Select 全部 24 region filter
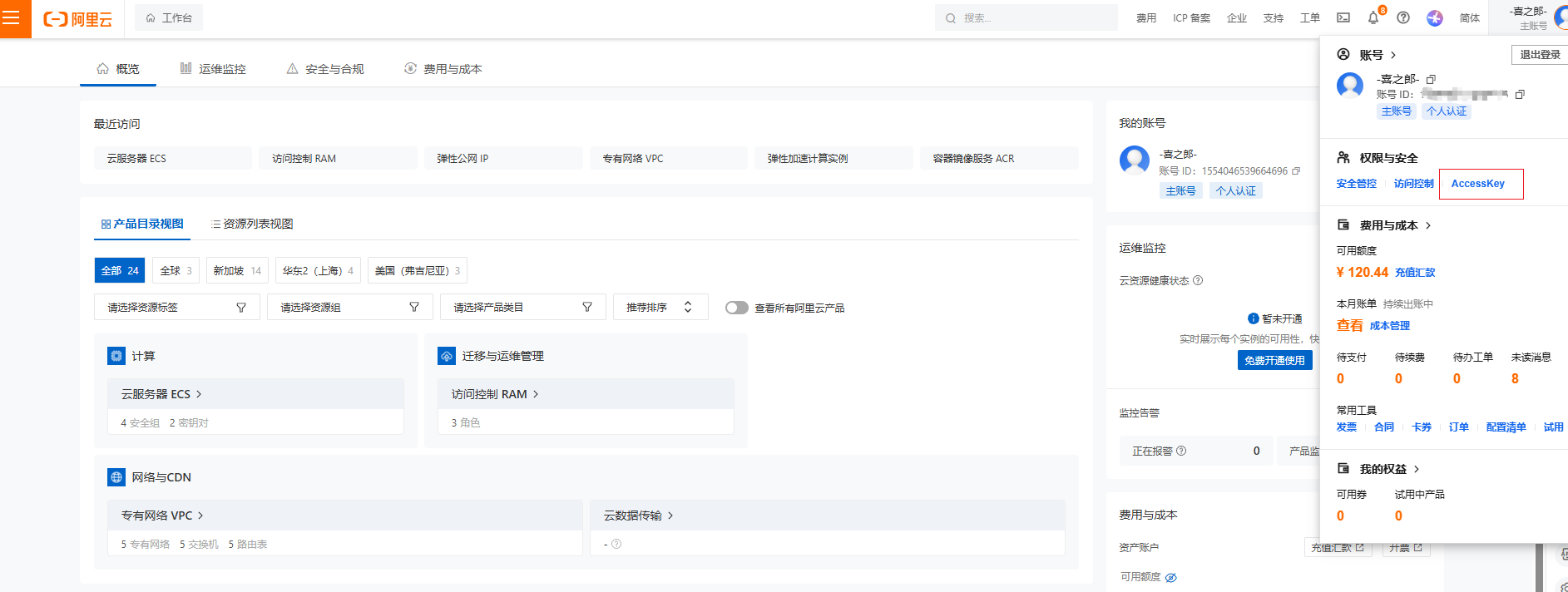The height and width of the screenshot is (592, 1568). click(x=120, y=270)
